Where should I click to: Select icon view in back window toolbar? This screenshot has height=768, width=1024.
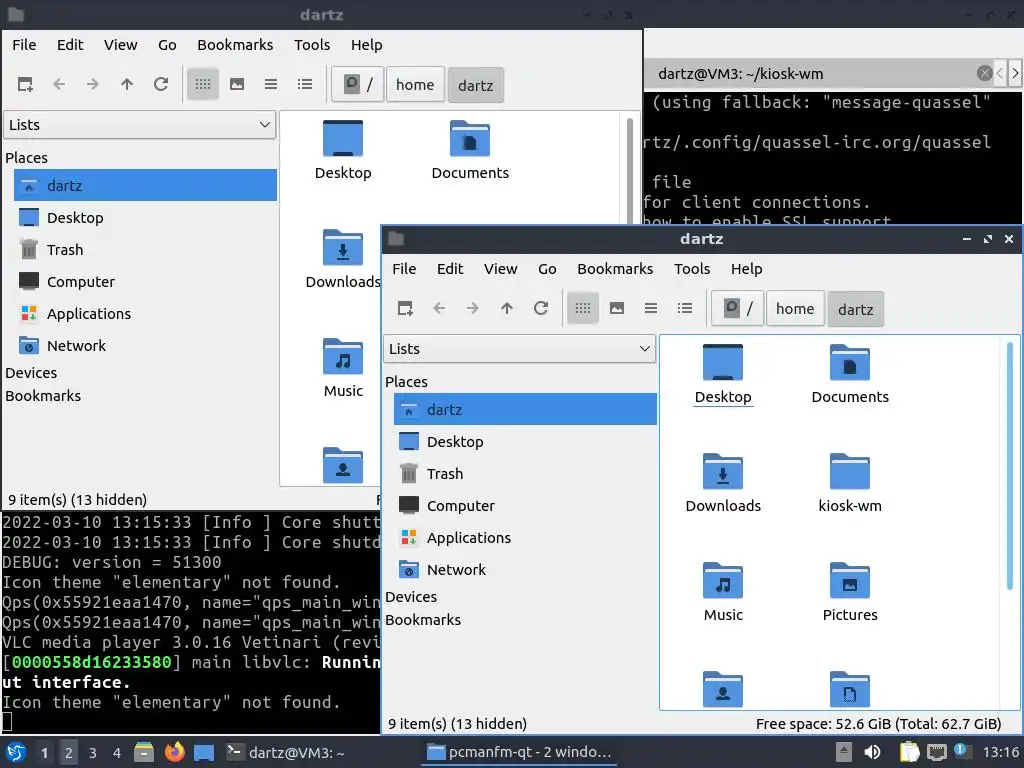[202, 84]
